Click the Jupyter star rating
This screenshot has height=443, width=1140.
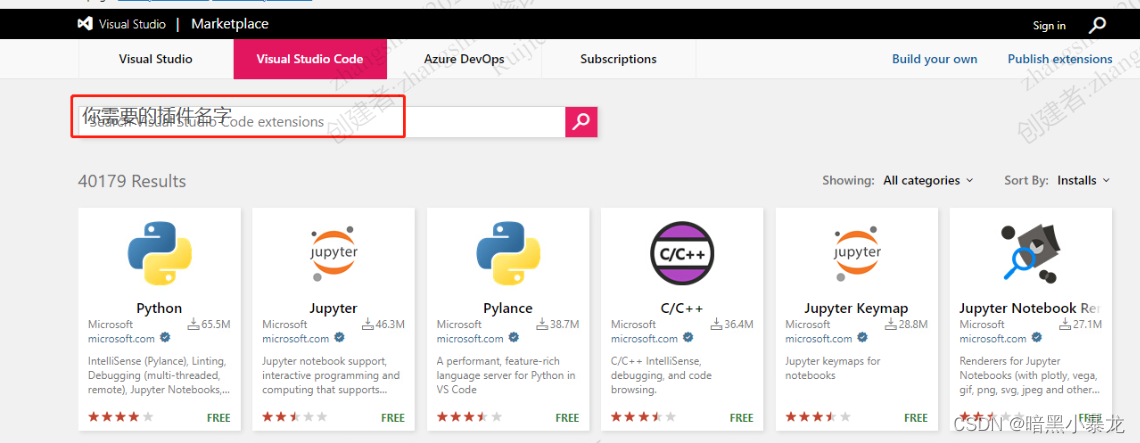295,417
